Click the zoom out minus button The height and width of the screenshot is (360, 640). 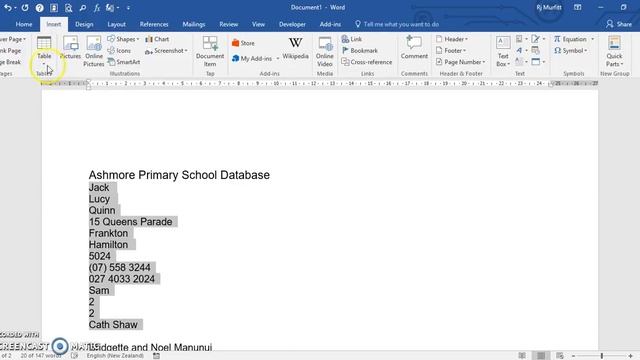coord(573,356)
